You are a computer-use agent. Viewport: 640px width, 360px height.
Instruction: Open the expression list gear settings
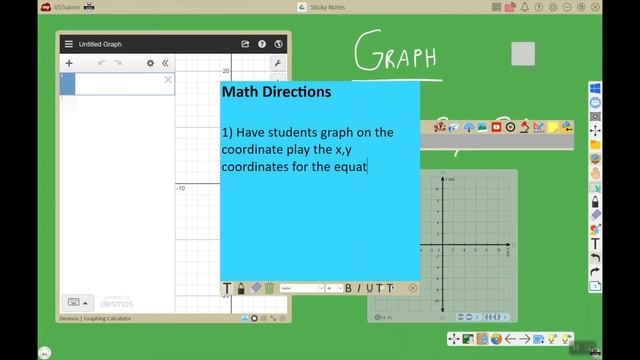tap(150, 63)
